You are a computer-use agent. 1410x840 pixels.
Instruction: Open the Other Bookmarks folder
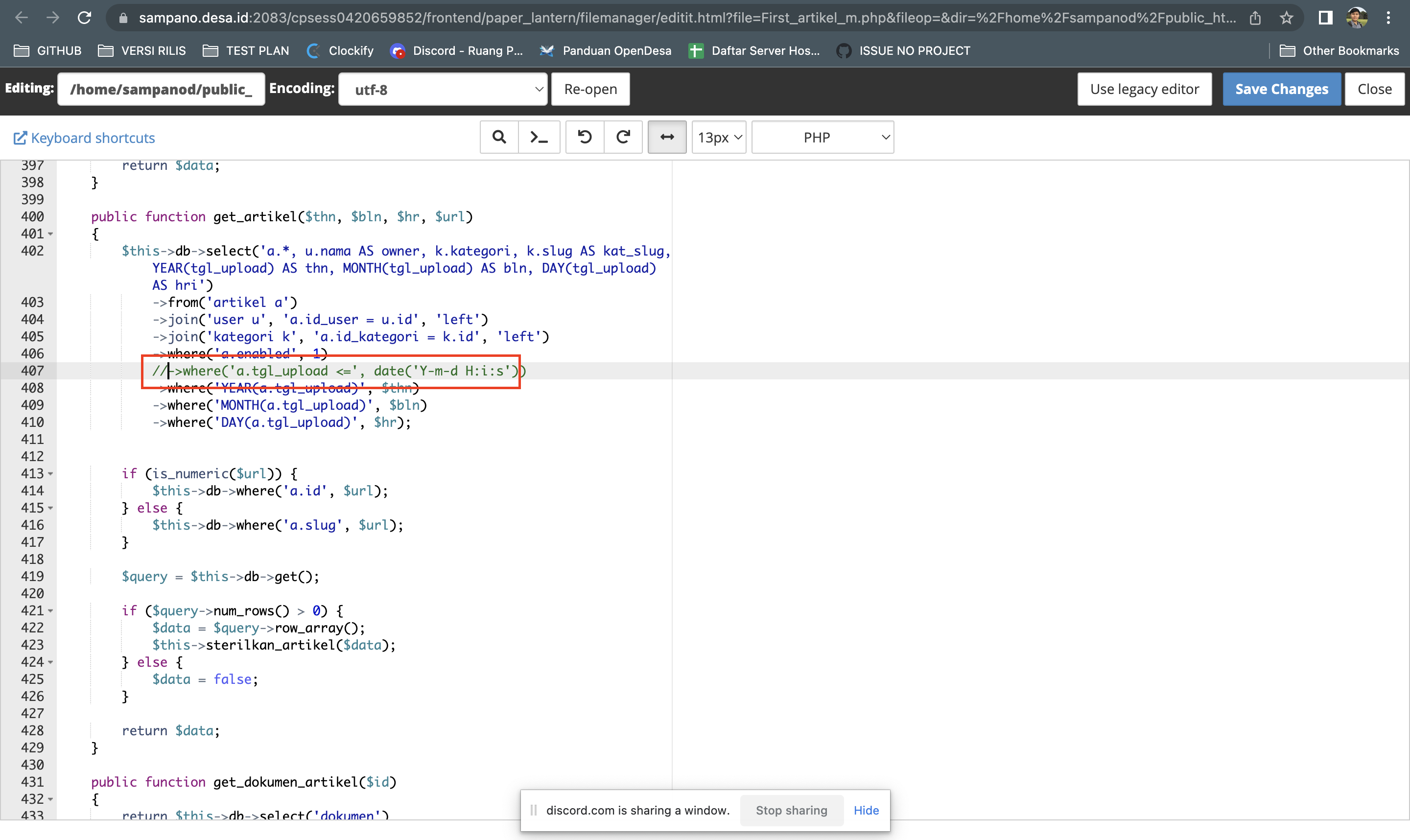pyautogui.click(x=1340, y=50)
